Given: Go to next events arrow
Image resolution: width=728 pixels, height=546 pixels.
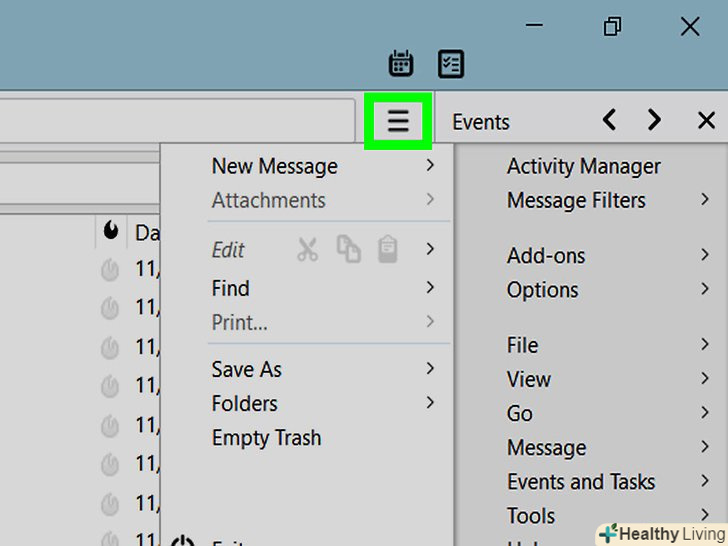Looking at the screenshot, I should (x=654, y=120).
